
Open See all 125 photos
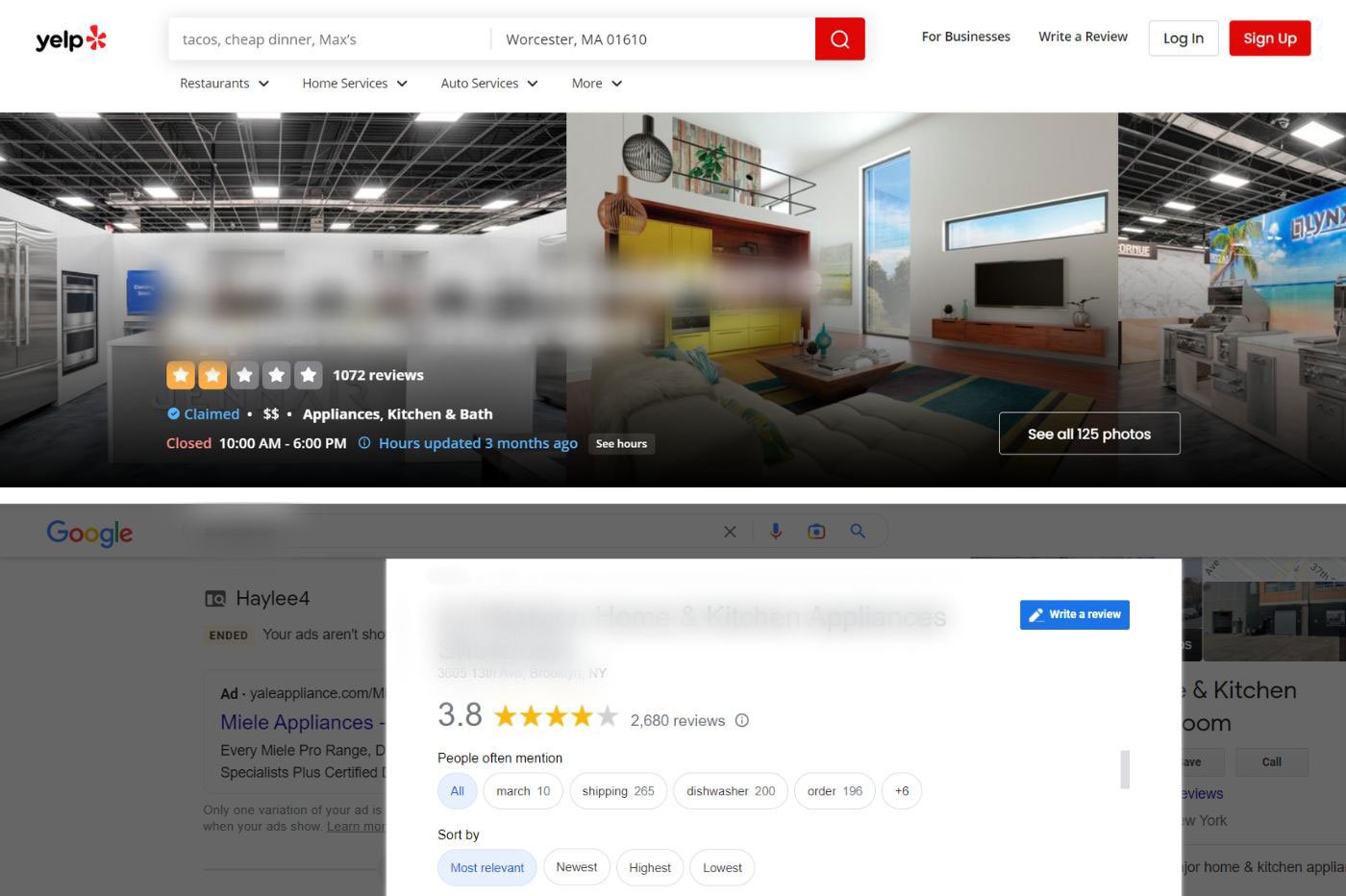point(1088,434)
